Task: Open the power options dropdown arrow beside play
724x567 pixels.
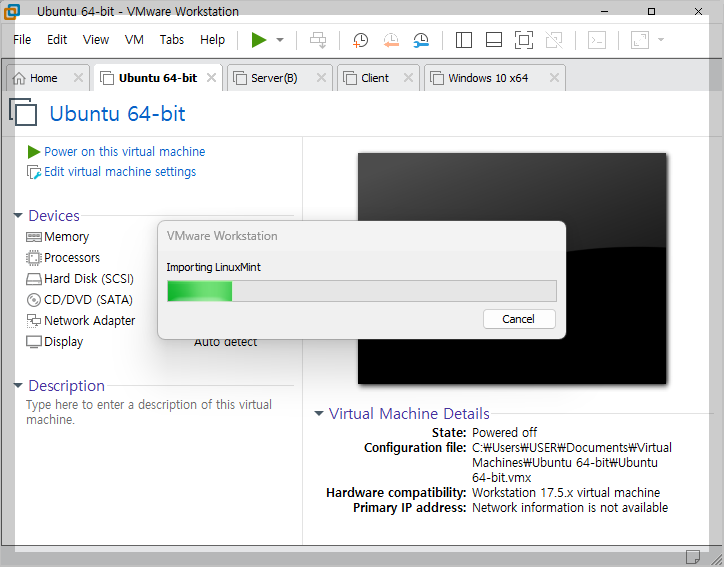Action: (280, 40)
